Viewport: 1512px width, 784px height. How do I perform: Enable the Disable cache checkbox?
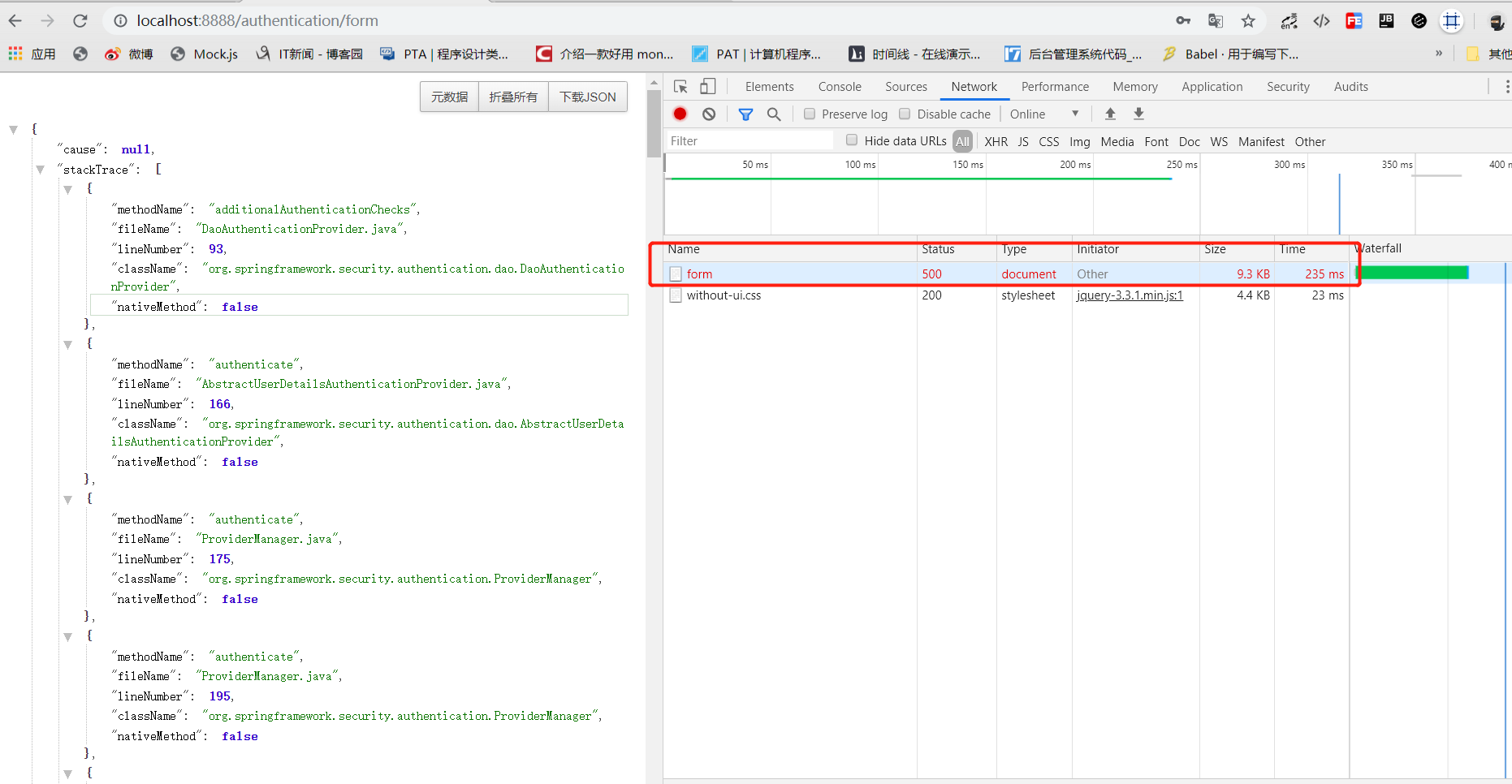click(905, 114)
